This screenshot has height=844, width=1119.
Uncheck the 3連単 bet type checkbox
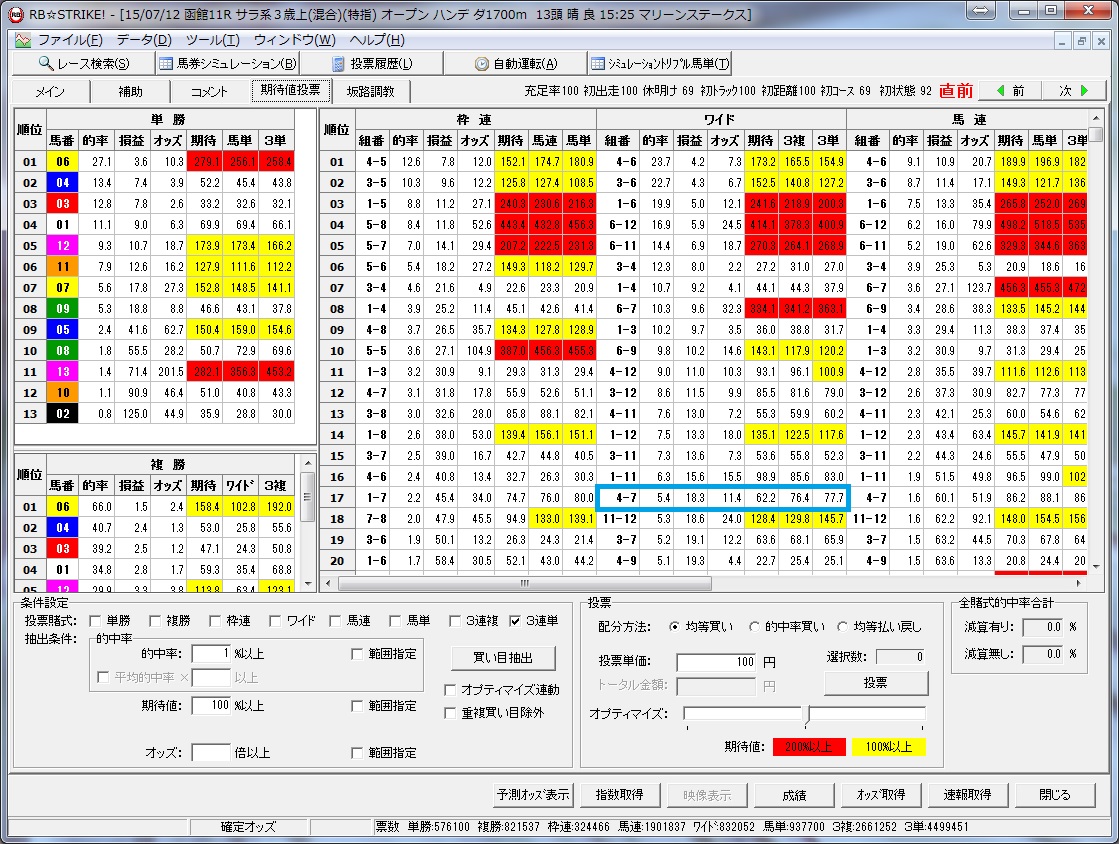pos(515,621)
